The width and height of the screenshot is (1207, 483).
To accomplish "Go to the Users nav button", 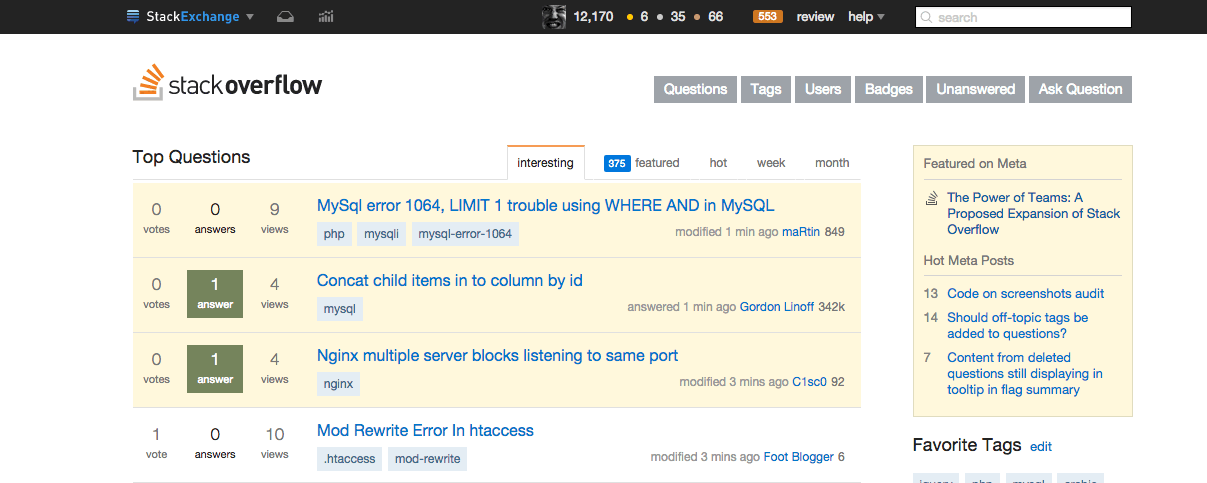I will click(x=823, y=89).
